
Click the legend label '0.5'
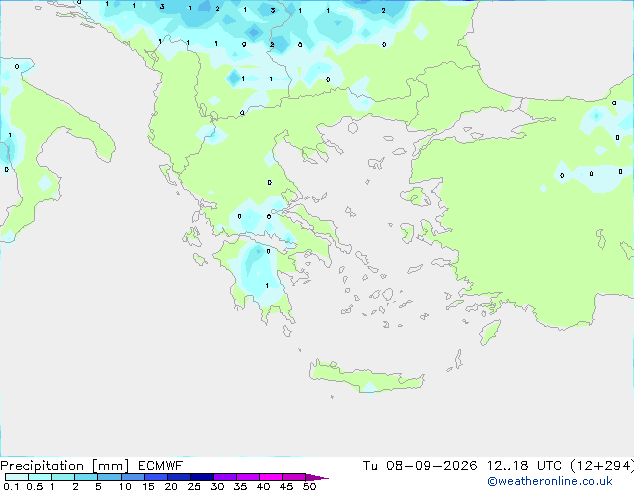35,486
